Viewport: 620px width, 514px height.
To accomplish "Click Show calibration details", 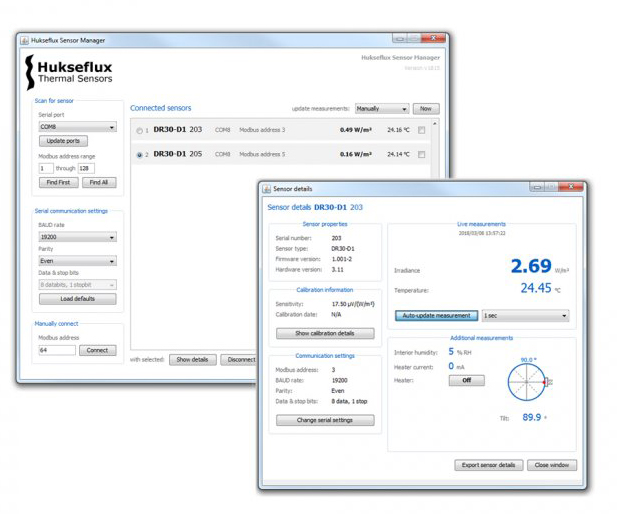I will (x=325, y=333).
